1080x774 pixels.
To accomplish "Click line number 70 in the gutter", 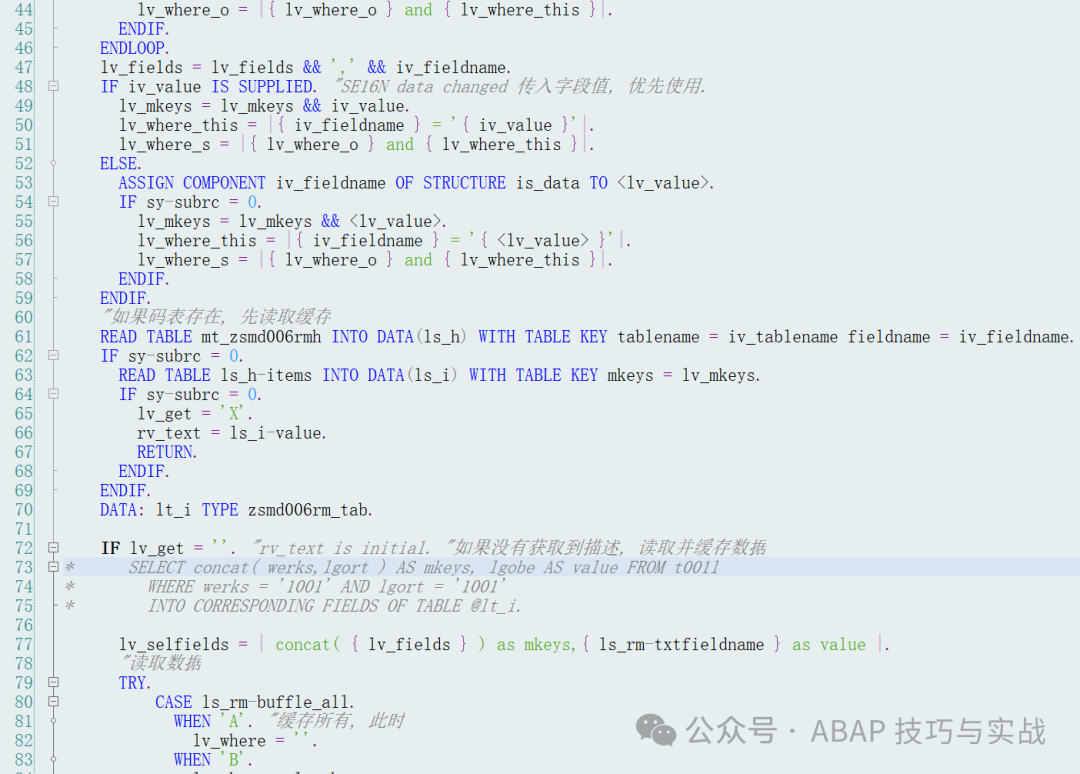I will coord(23,510).
